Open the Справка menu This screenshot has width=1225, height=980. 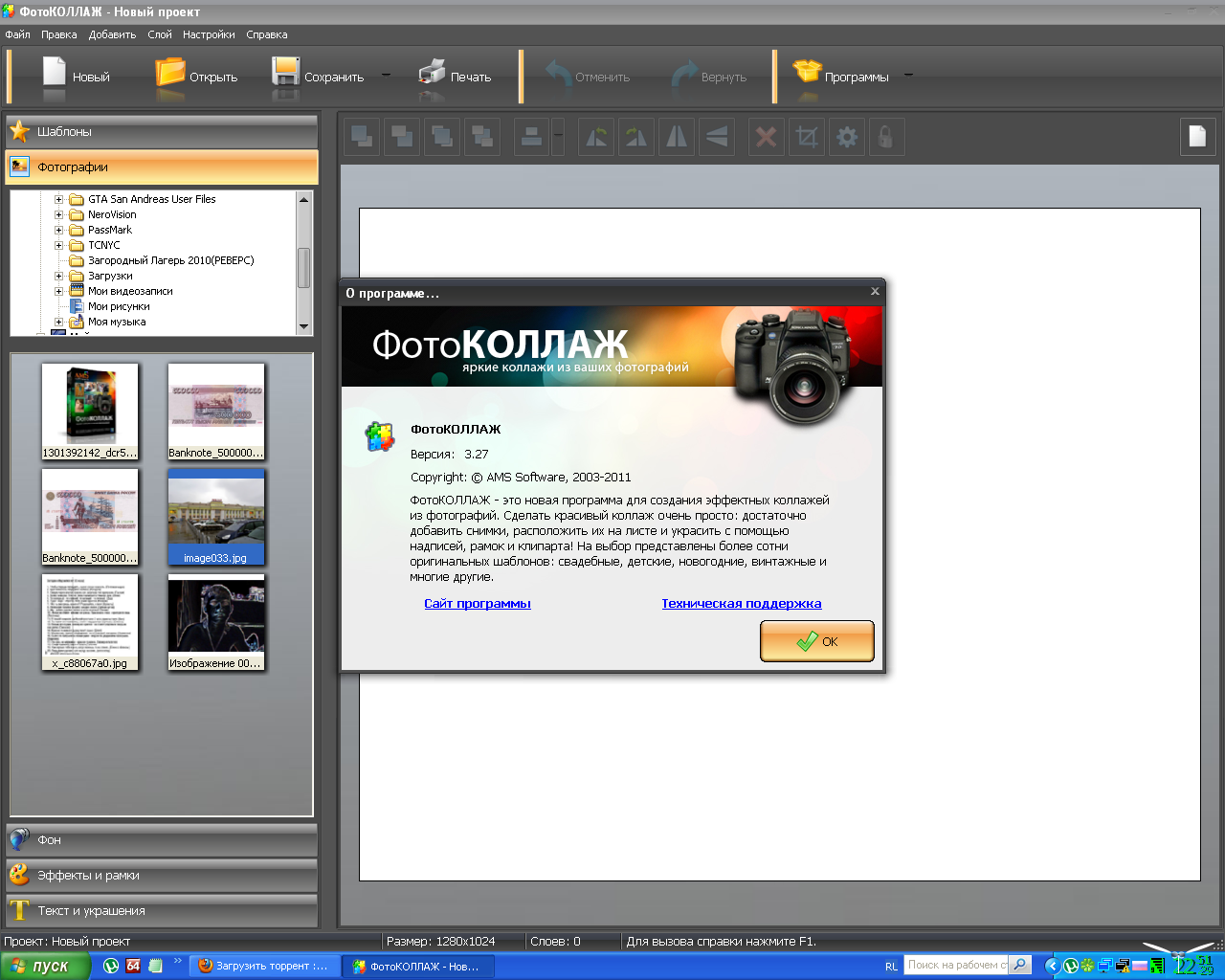(266, 34)
